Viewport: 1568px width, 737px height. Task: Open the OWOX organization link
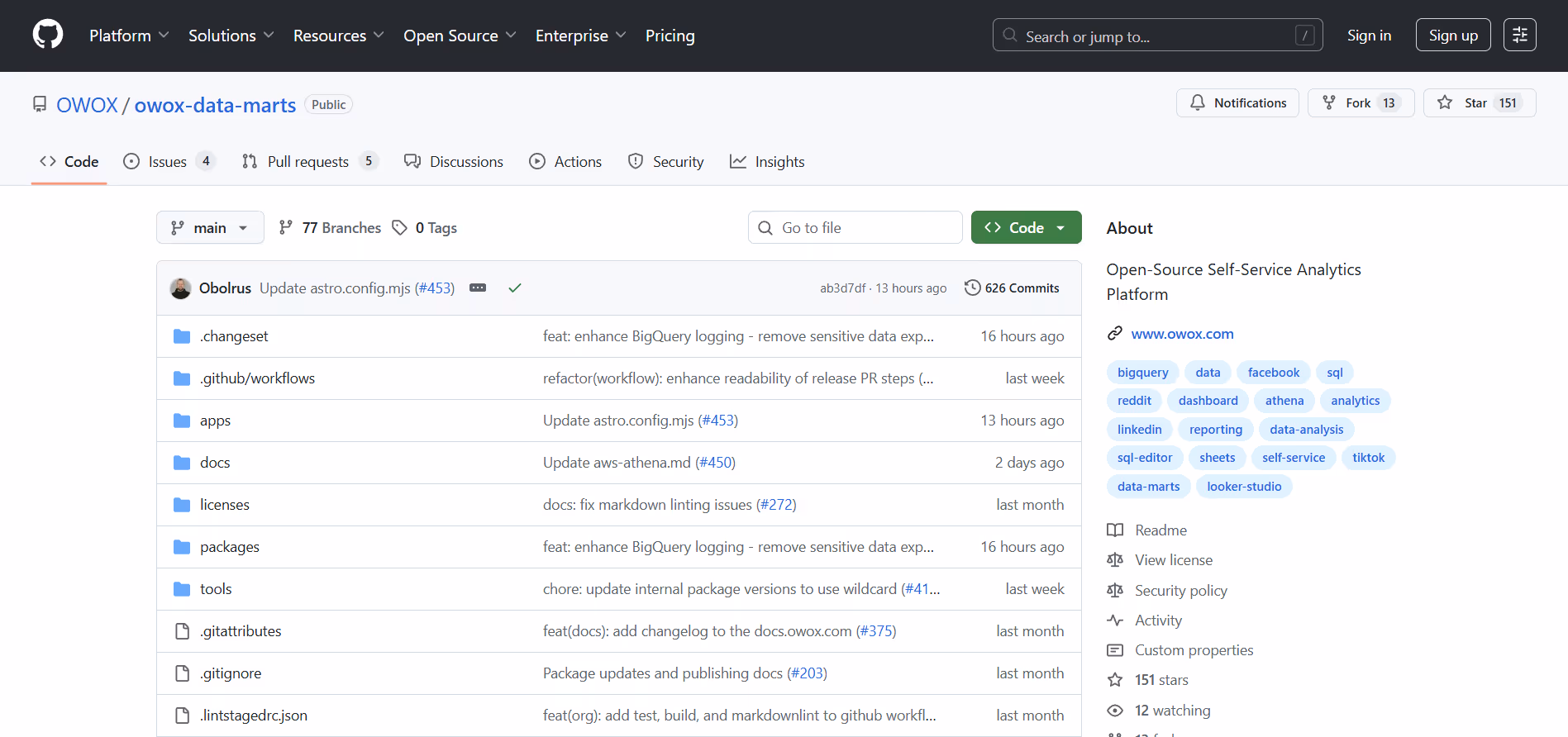[x=87, y=105]
